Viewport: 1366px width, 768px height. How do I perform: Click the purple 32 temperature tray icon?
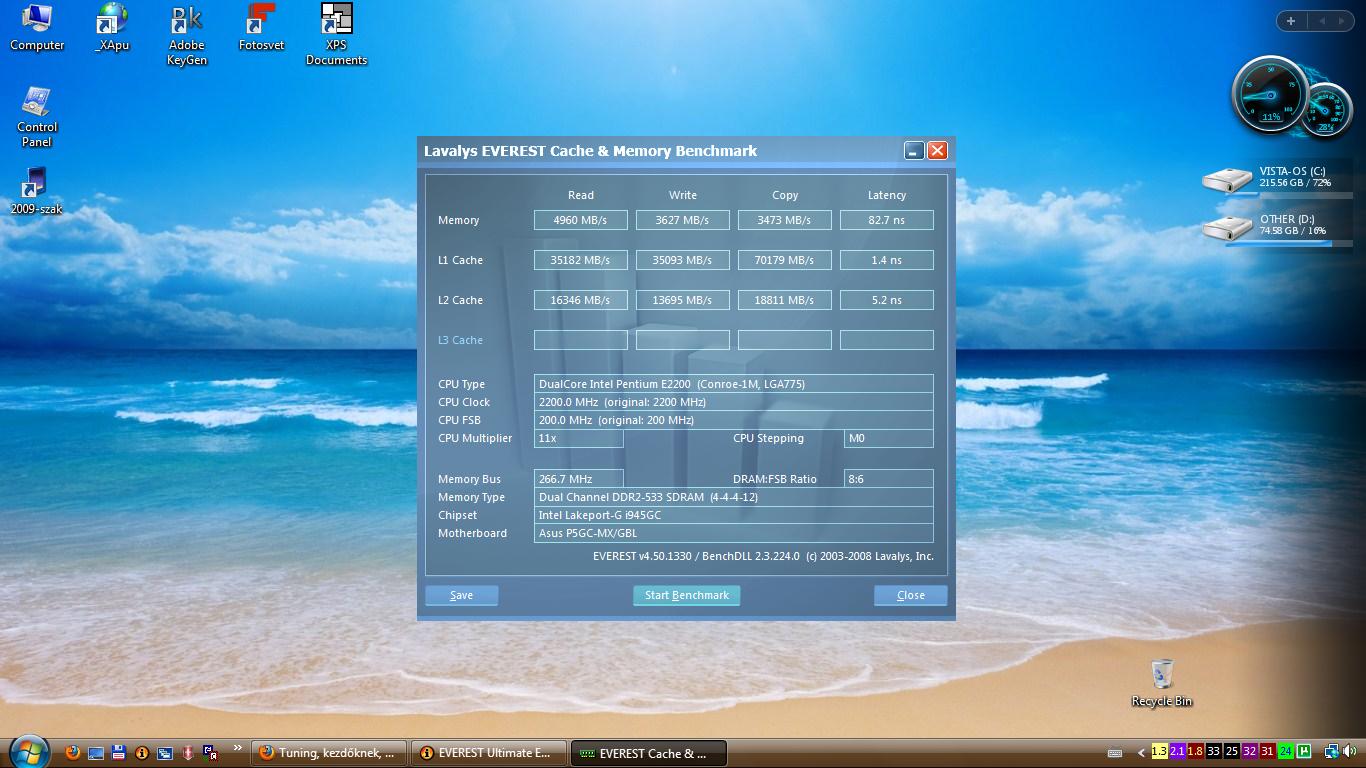click(x=1250, y=752)
